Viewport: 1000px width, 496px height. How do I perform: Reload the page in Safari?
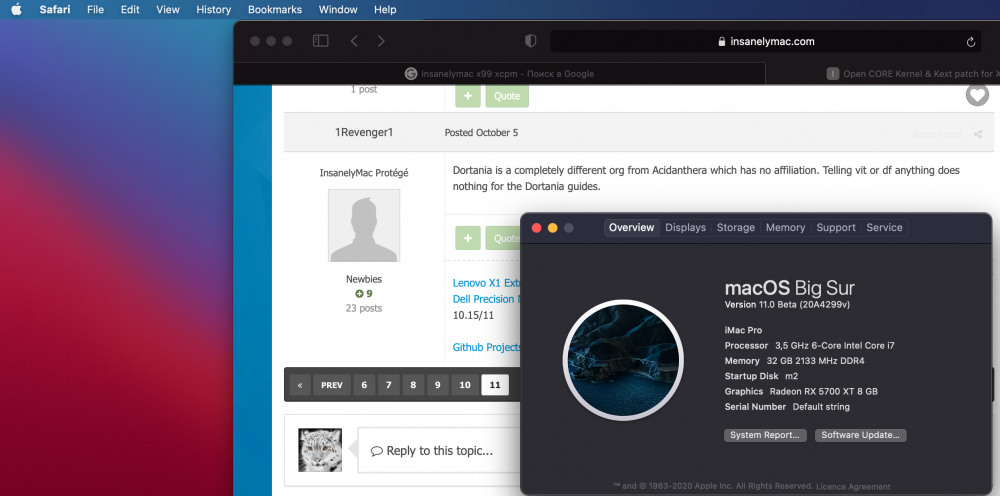click(x=971, y=42)
